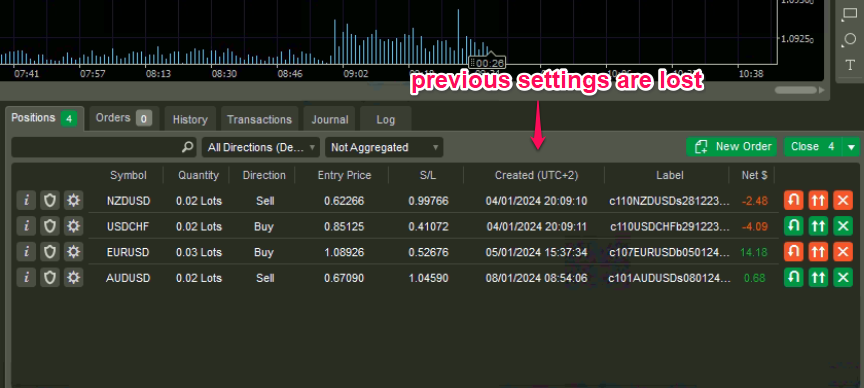Close the AUDUSD position
This screenshot has width=864, height=388.
843,277
